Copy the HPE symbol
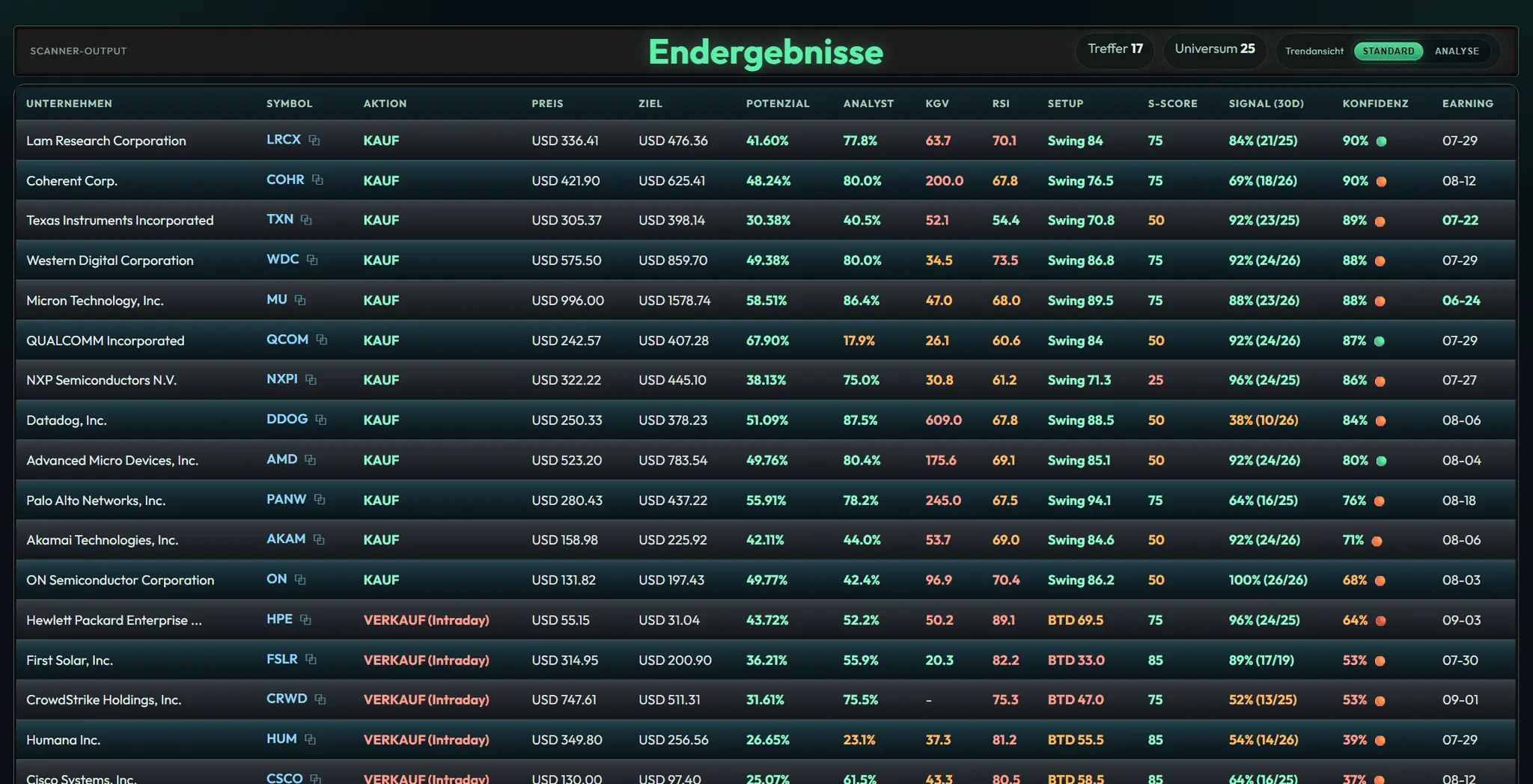The height and width of the screenshot is (784, 1533). pos(305,619)
